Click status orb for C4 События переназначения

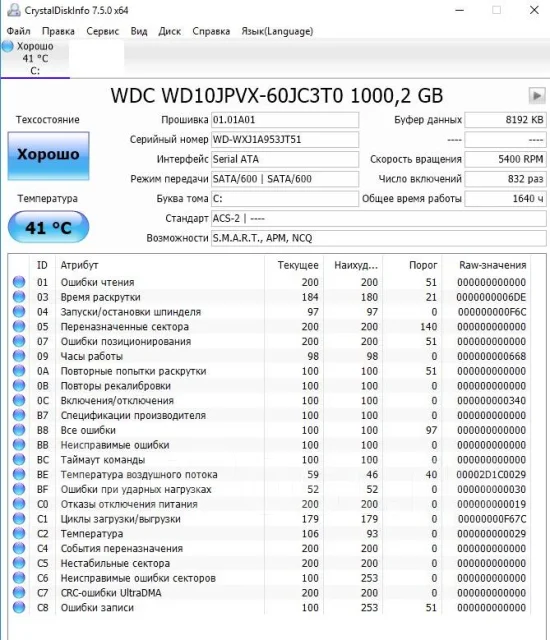pos(19,548)
